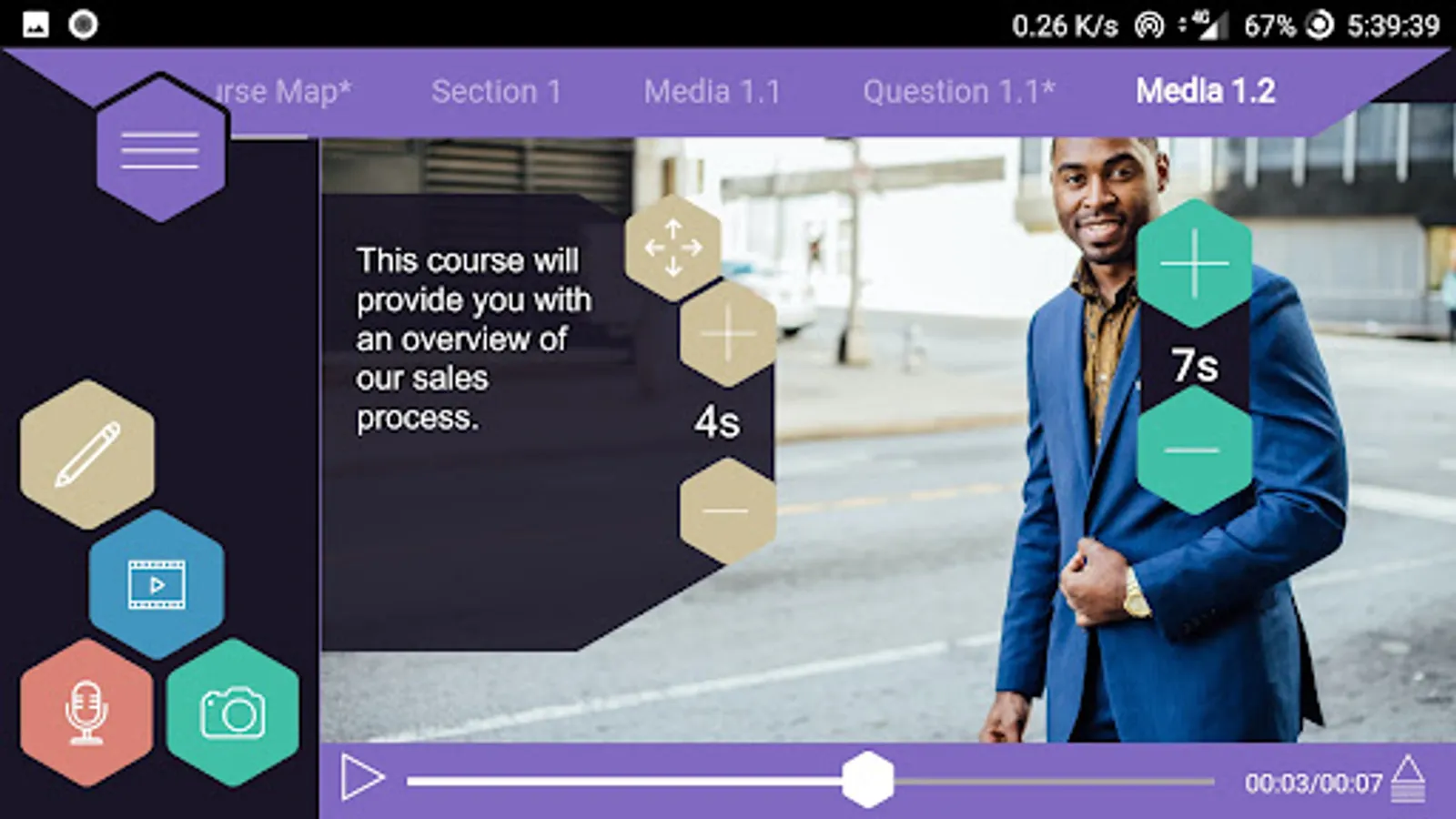This screenshot has width=1456, height=819.
Task: Increase text duration with tan plus hexagon
Action: [x=727, y=333]
